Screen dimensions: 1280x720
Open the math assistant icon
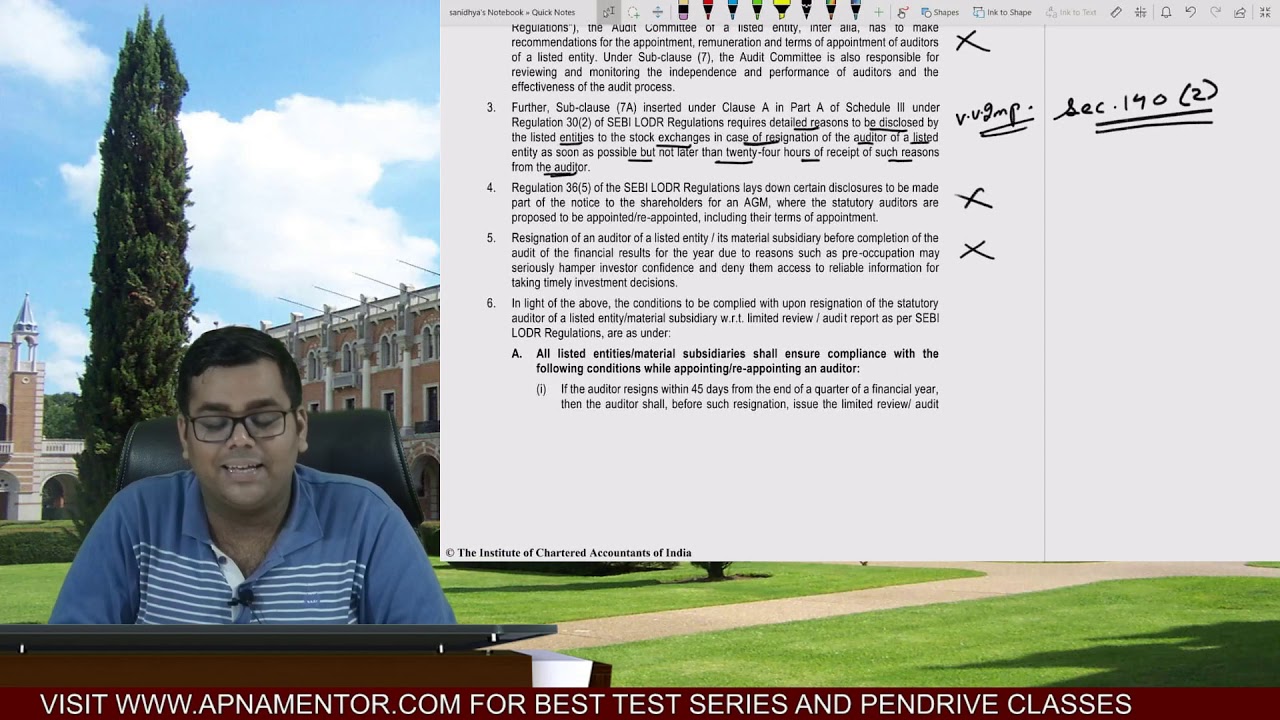(x=1141, y=12)
